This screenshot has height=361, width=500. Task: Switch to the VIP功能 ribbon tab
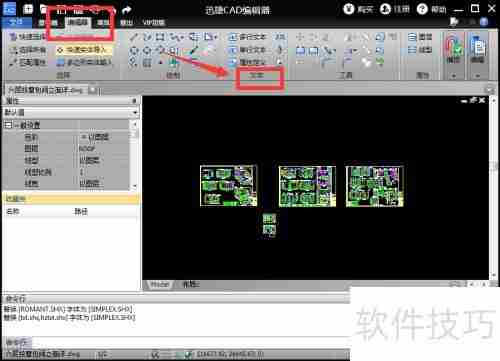(154, 23)
